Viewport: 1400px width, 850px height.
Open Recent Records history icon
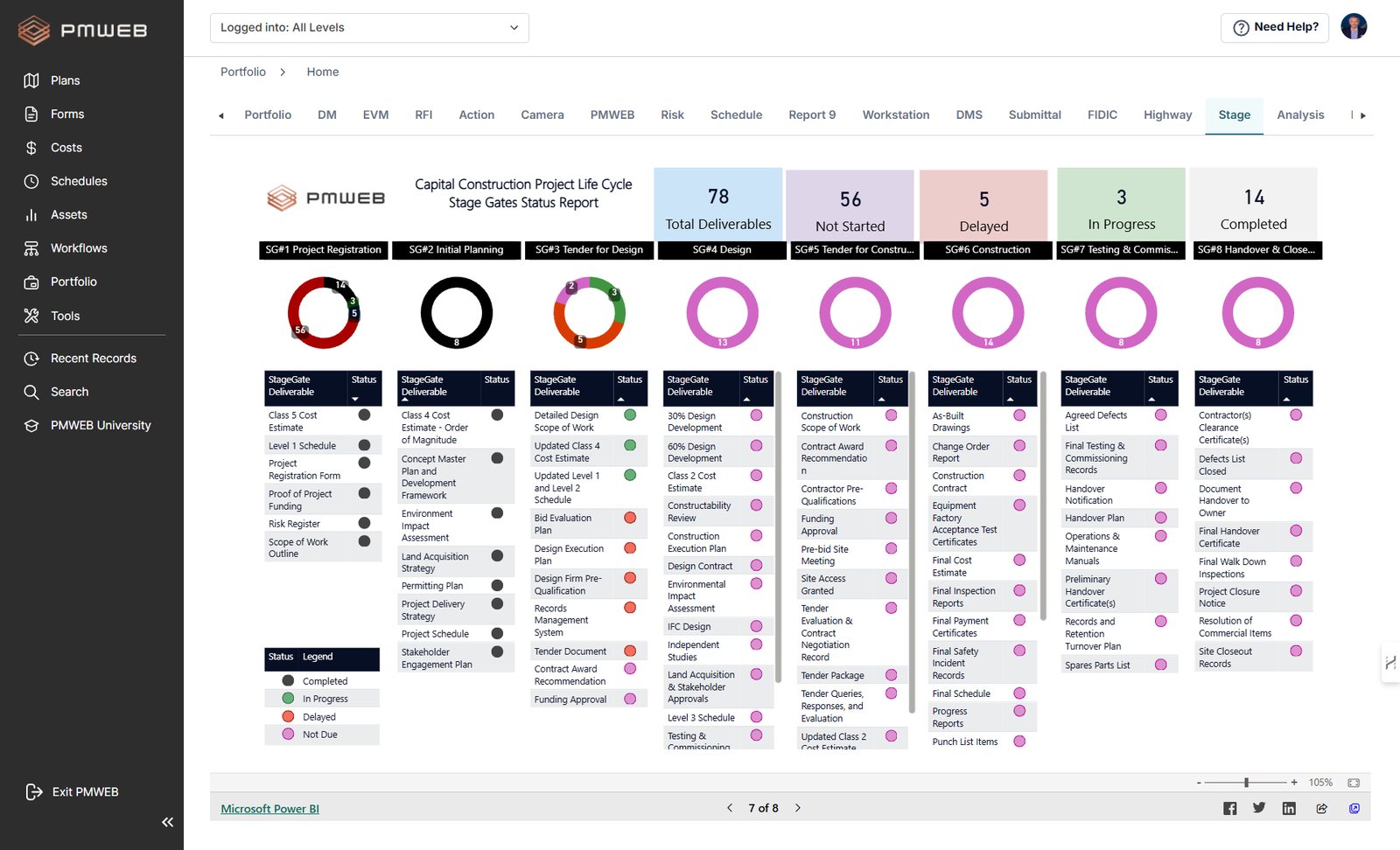(31, 359)
